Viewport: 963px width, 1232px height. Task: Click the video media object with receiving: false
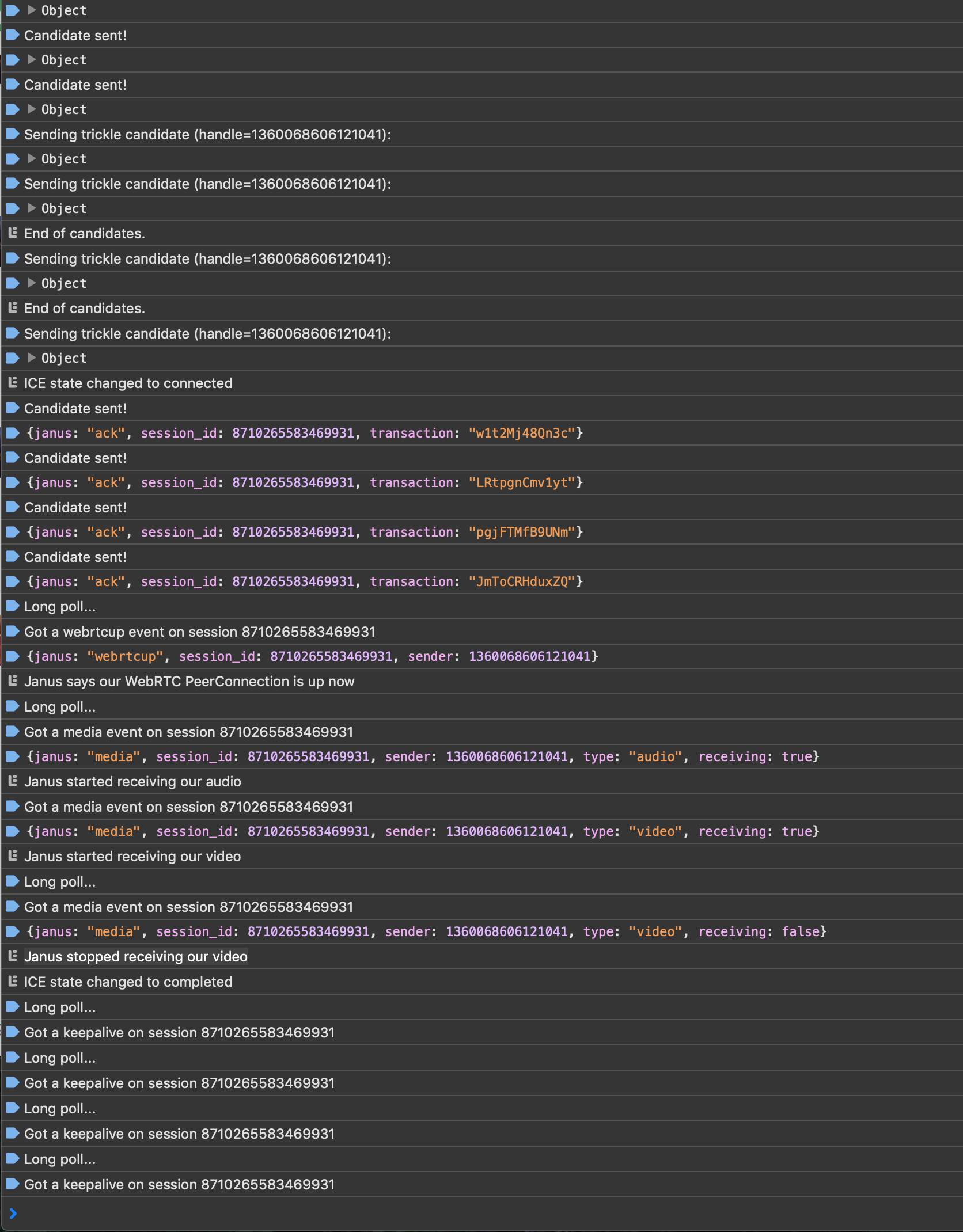427,932
